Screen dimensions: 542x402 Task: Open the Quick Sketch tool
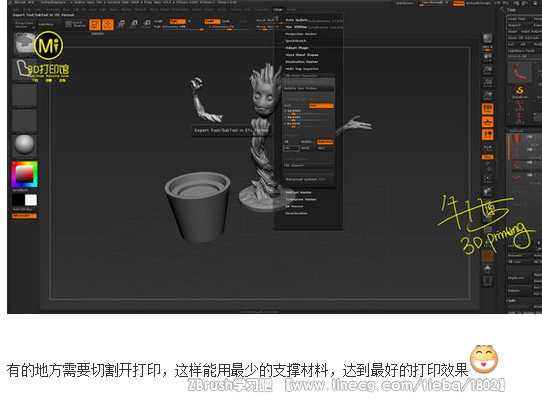(76, 24)
